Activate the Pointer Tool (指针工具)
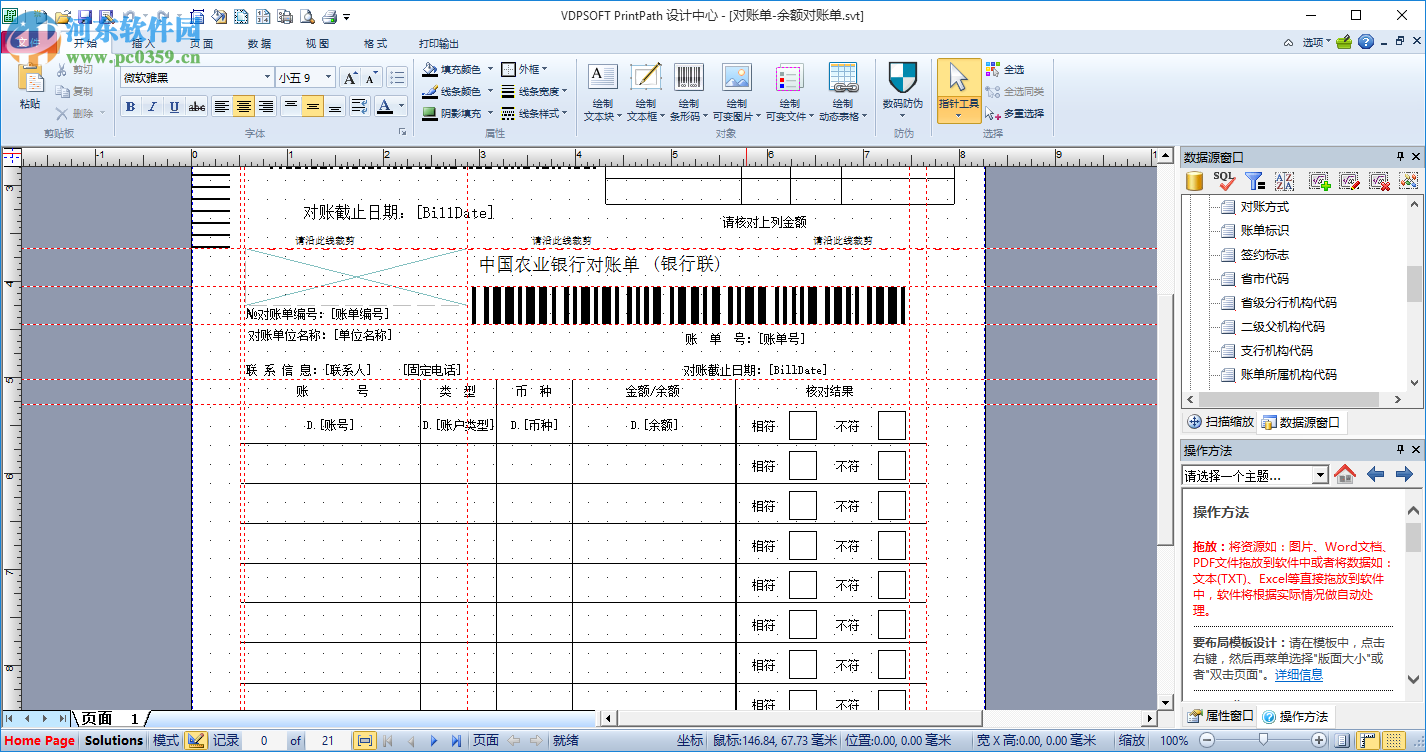Screen dimensions: 1426x752 click(x=958, y=90)
